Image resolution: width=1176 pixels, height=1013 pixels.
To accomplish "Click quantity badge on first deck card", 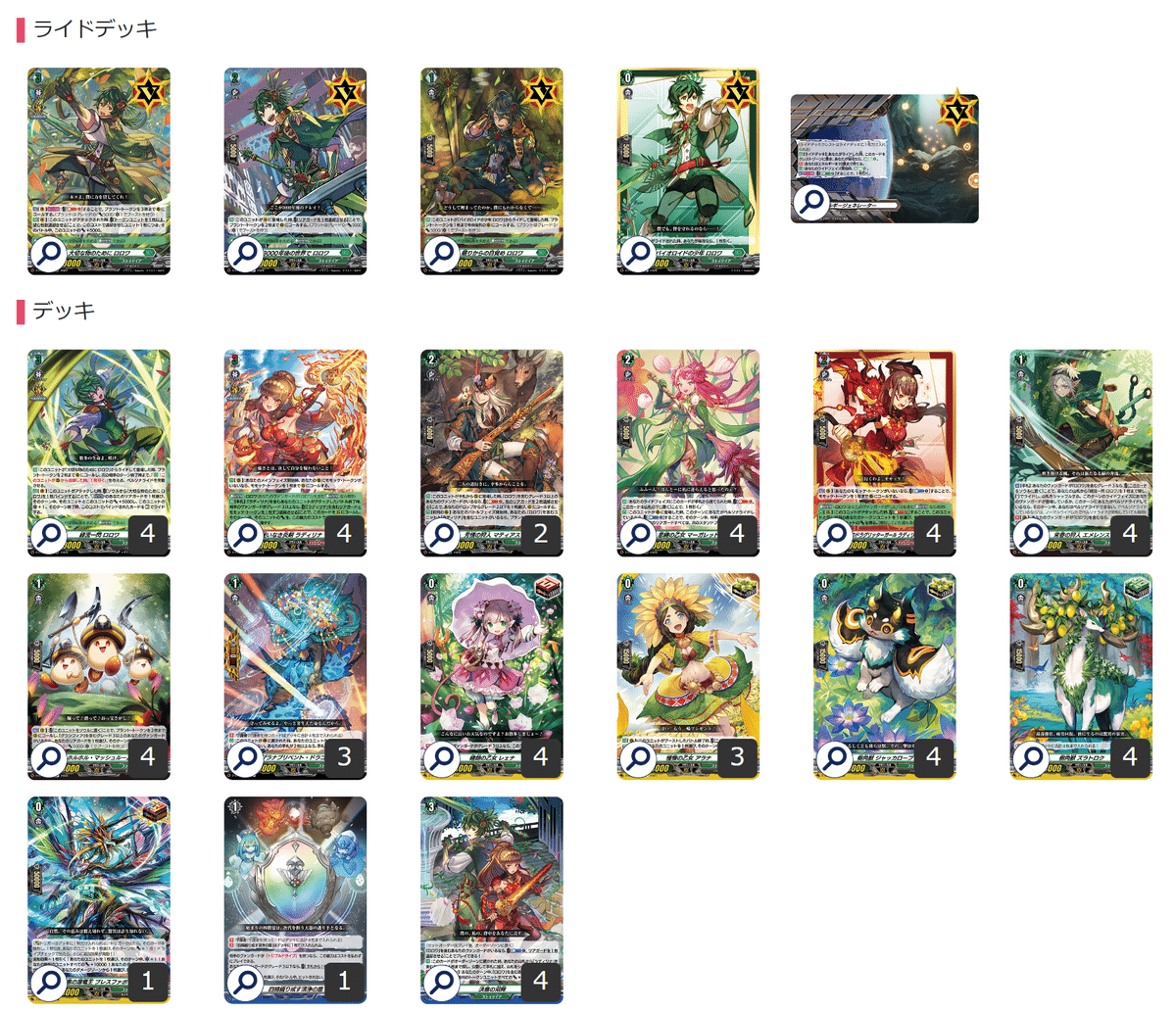I will point(148,534).
